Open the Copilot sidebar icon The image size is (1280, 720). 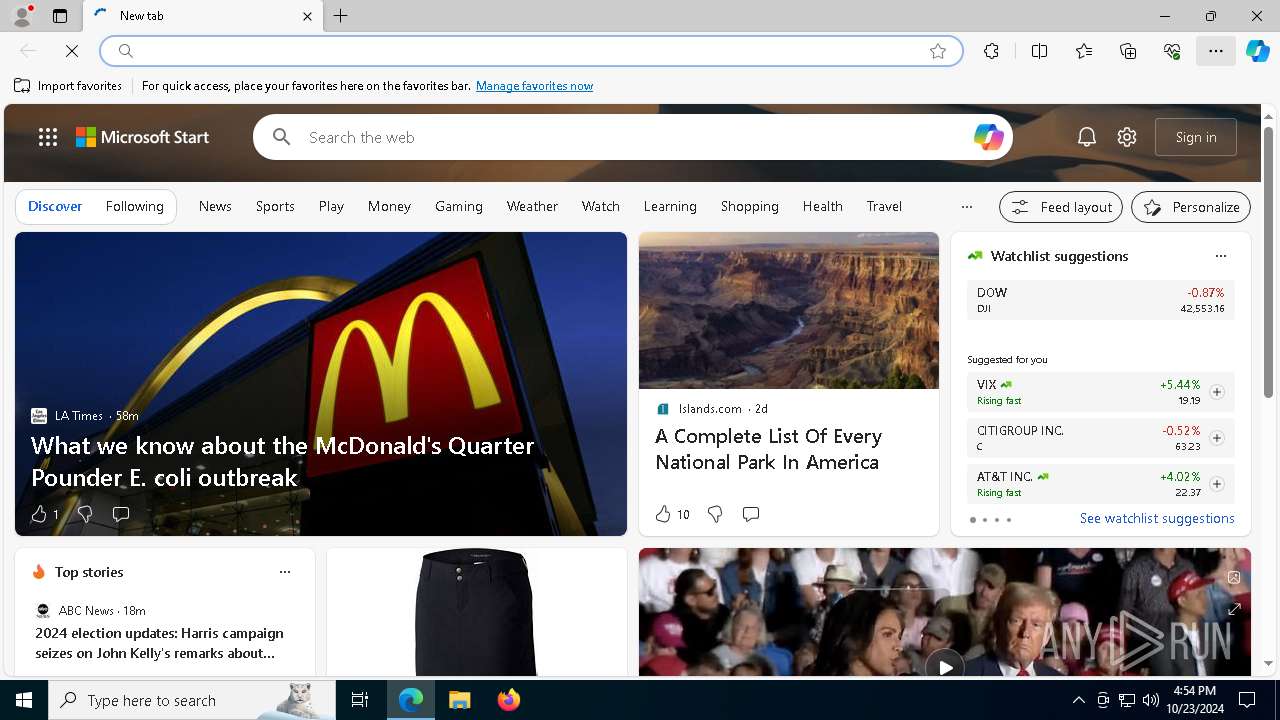pyautogui.click(x=1258, y=51)
